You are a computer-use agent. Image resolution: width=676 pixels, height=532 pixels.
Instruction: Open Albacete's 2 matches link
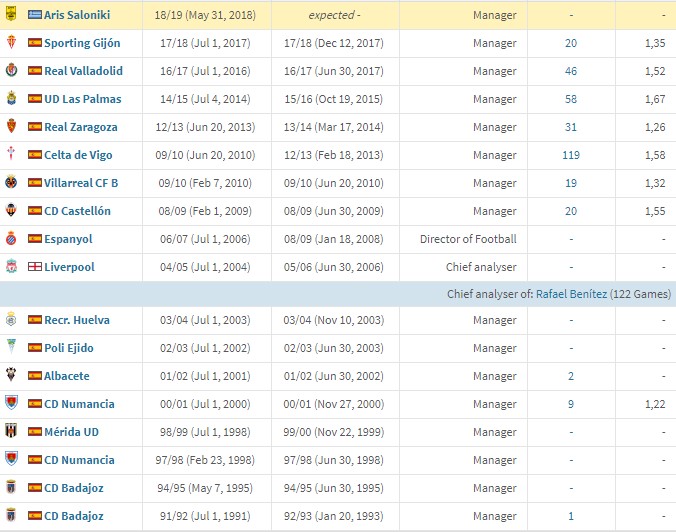[571, 376]
